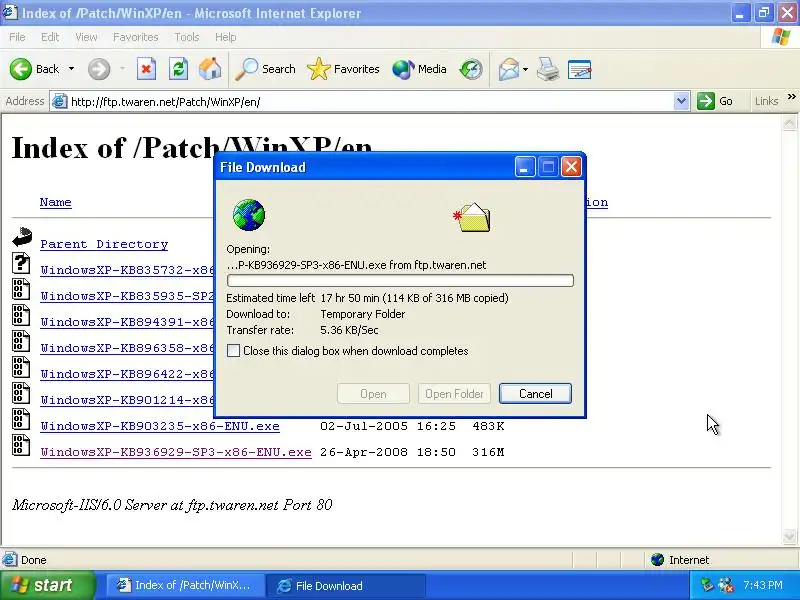Screen dimensions: 800x600
Task: Click the 316M size of SP3 file
Action: (488, 452)
